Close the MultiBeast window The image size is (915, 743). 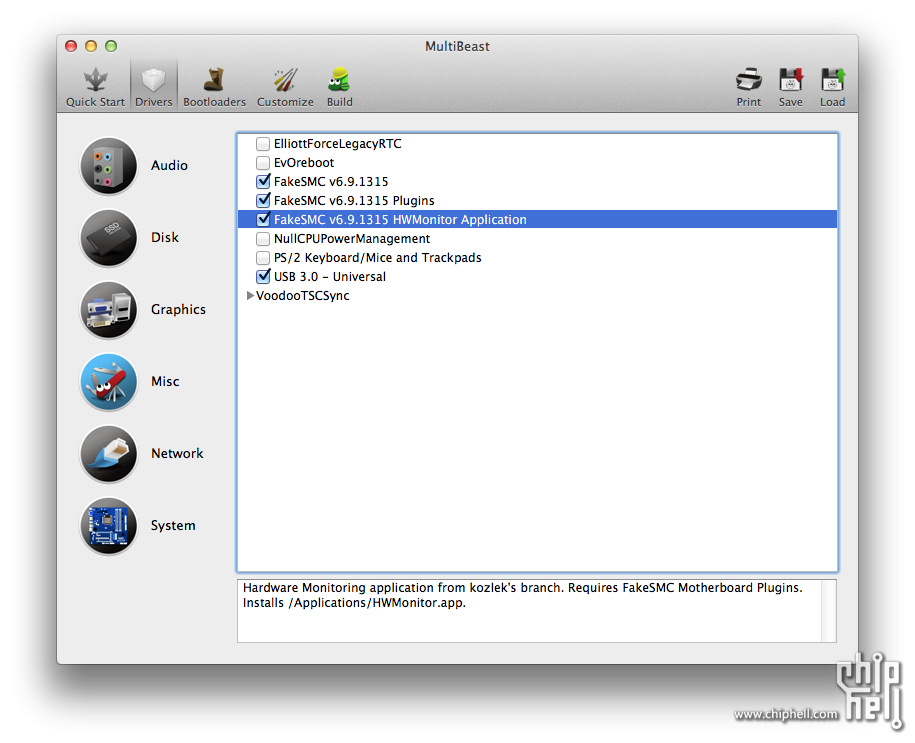[x=71, y=46]
